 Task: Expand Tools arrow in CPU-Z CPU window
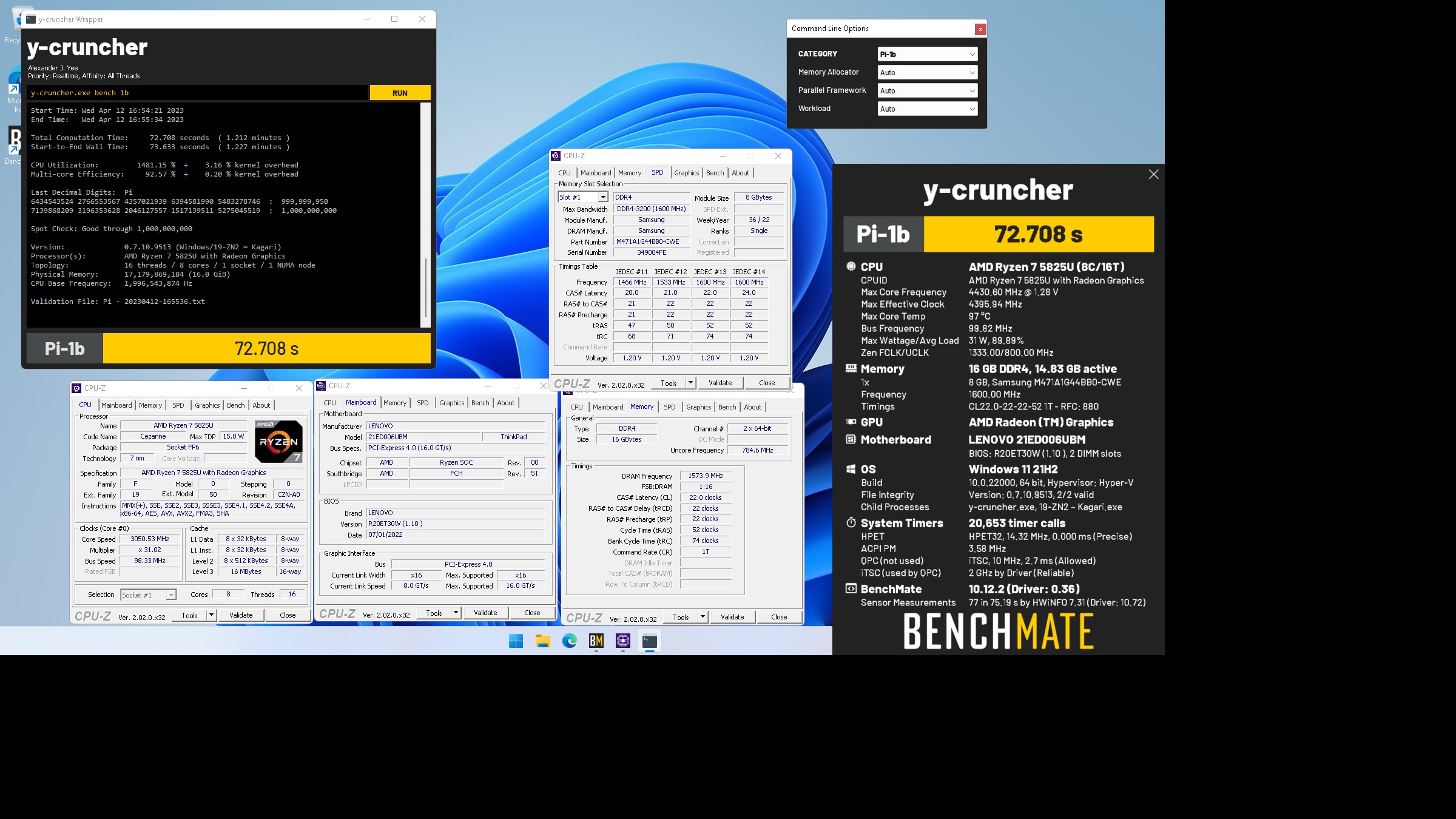click(x=211, y=615)
